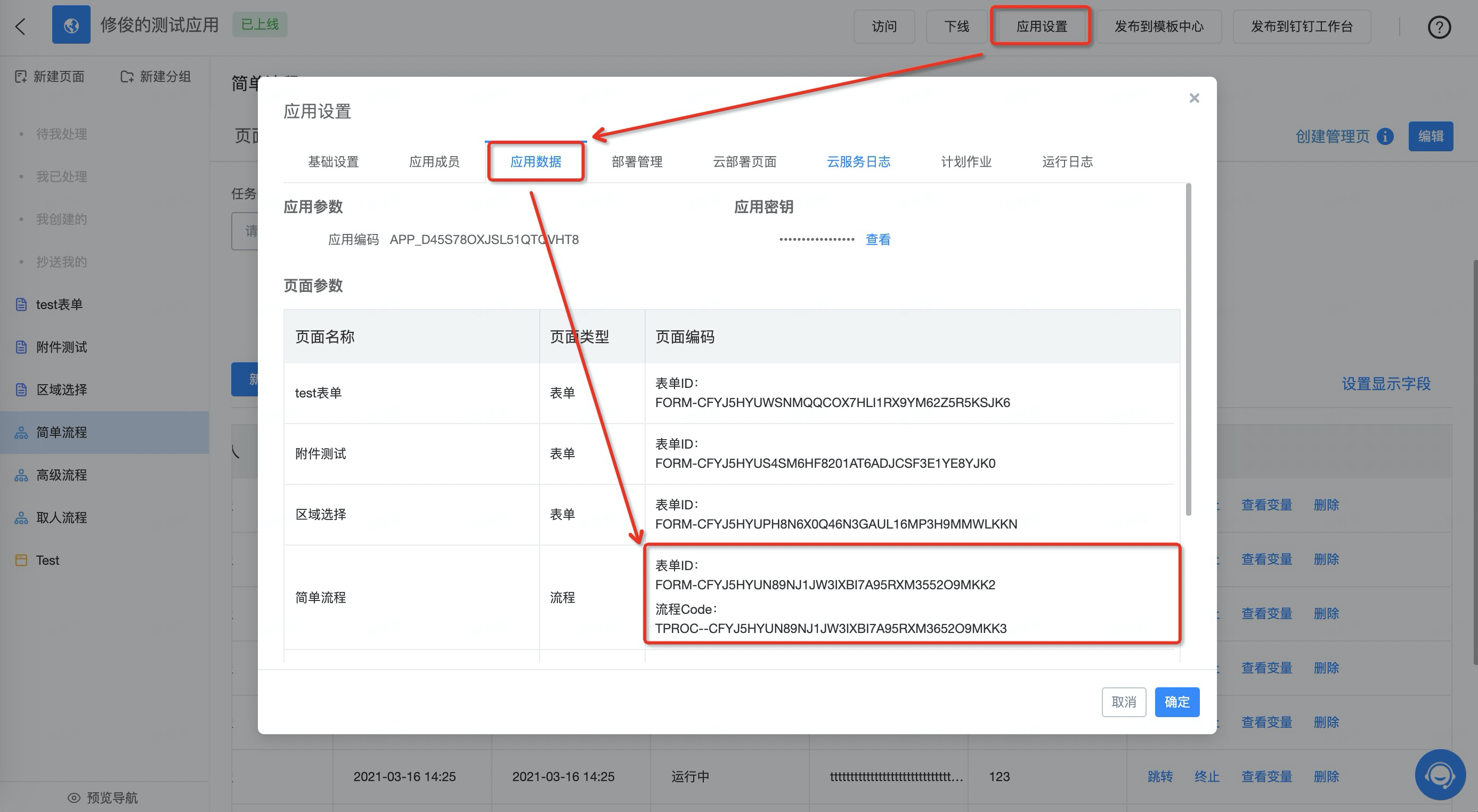Click the 查看 link for 应用密钥
Screen dimensions: 1478x812
click(878, 239)
